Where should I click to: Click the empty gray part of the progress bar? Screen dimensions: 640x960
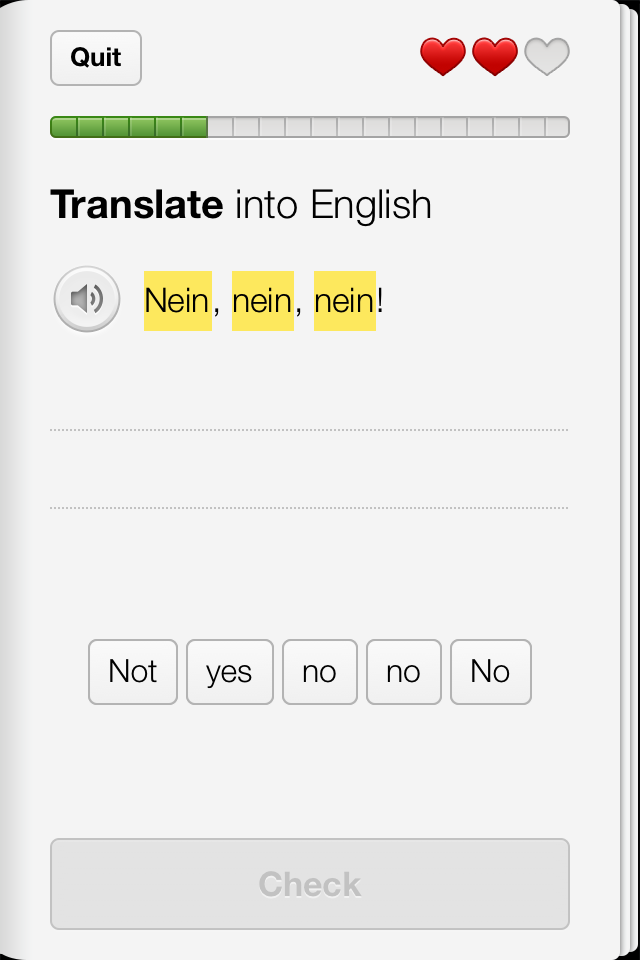[x=388, y=127]
